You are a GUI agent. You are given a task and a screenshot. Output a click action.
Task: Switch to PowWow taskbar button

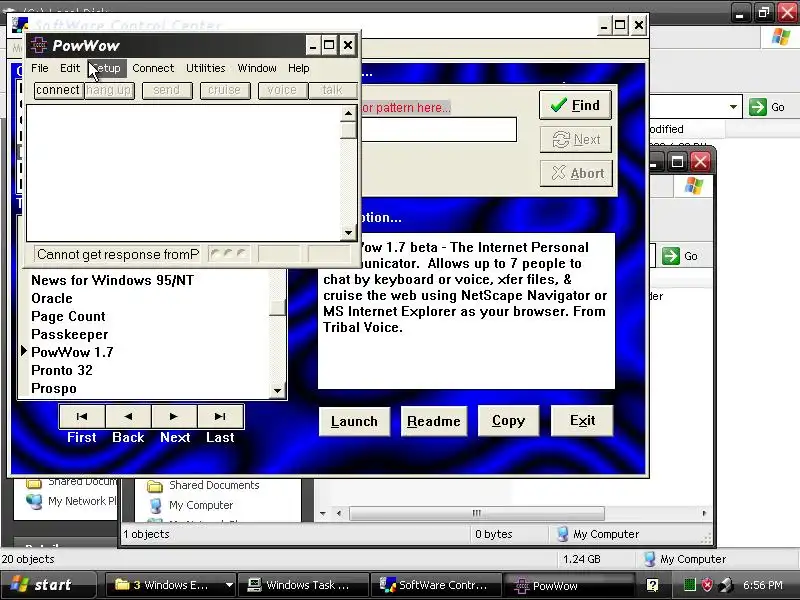[x=567, y=585]
